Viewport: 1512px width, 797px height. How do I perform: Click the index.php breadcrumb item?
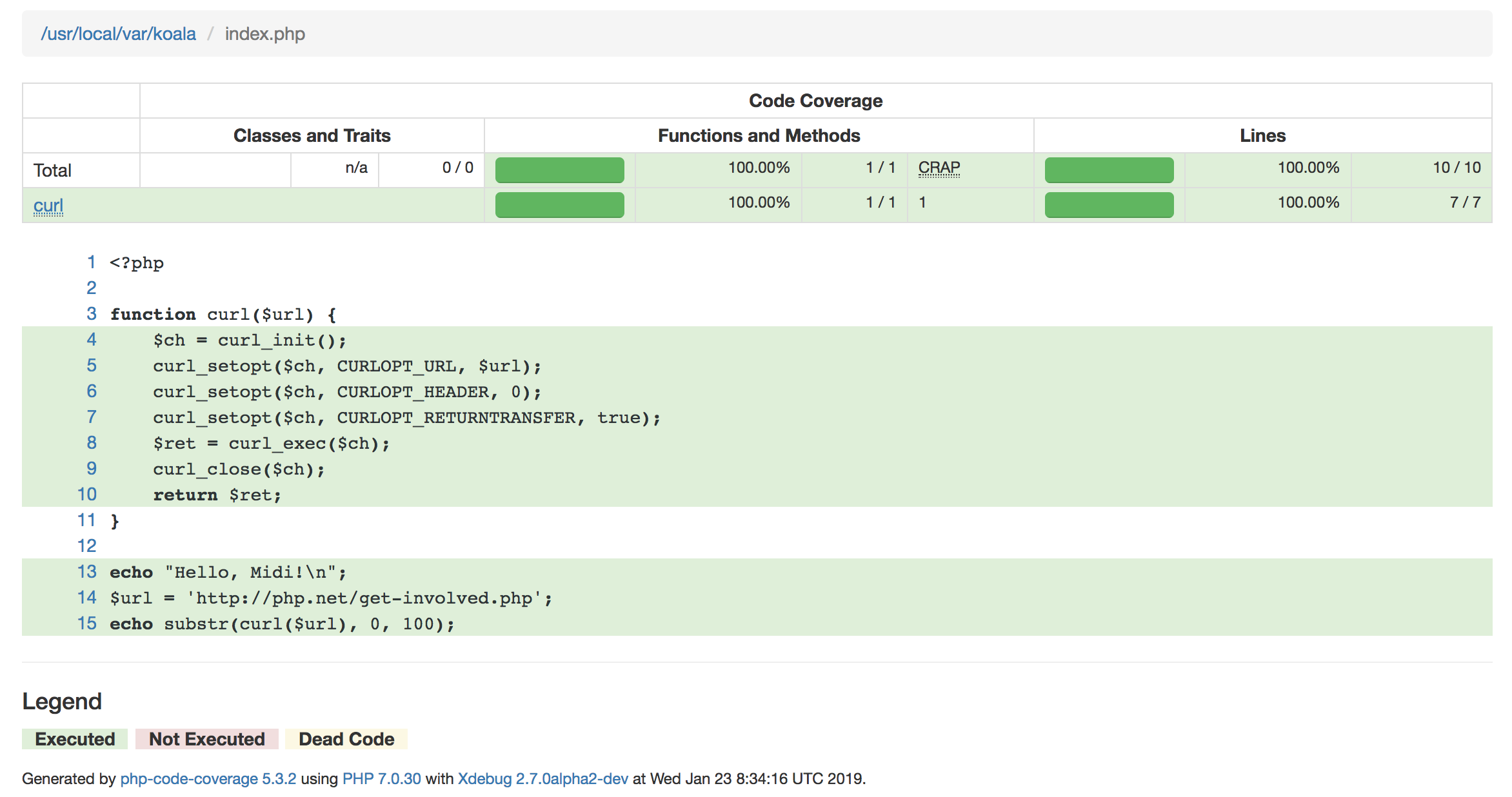point(264,34)
